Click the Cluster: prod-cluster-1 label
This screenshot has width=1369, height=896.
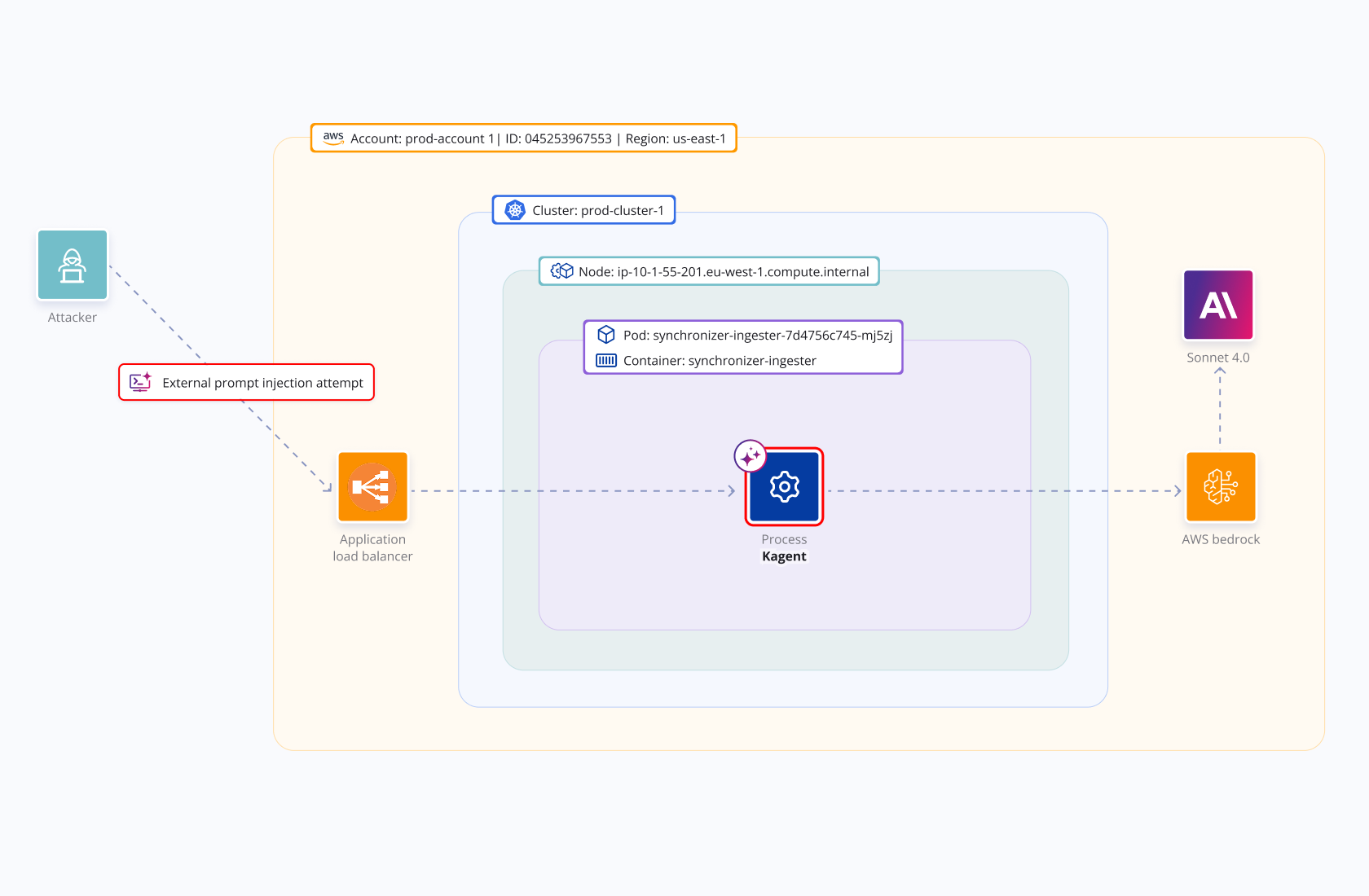(x=597, y=210)
